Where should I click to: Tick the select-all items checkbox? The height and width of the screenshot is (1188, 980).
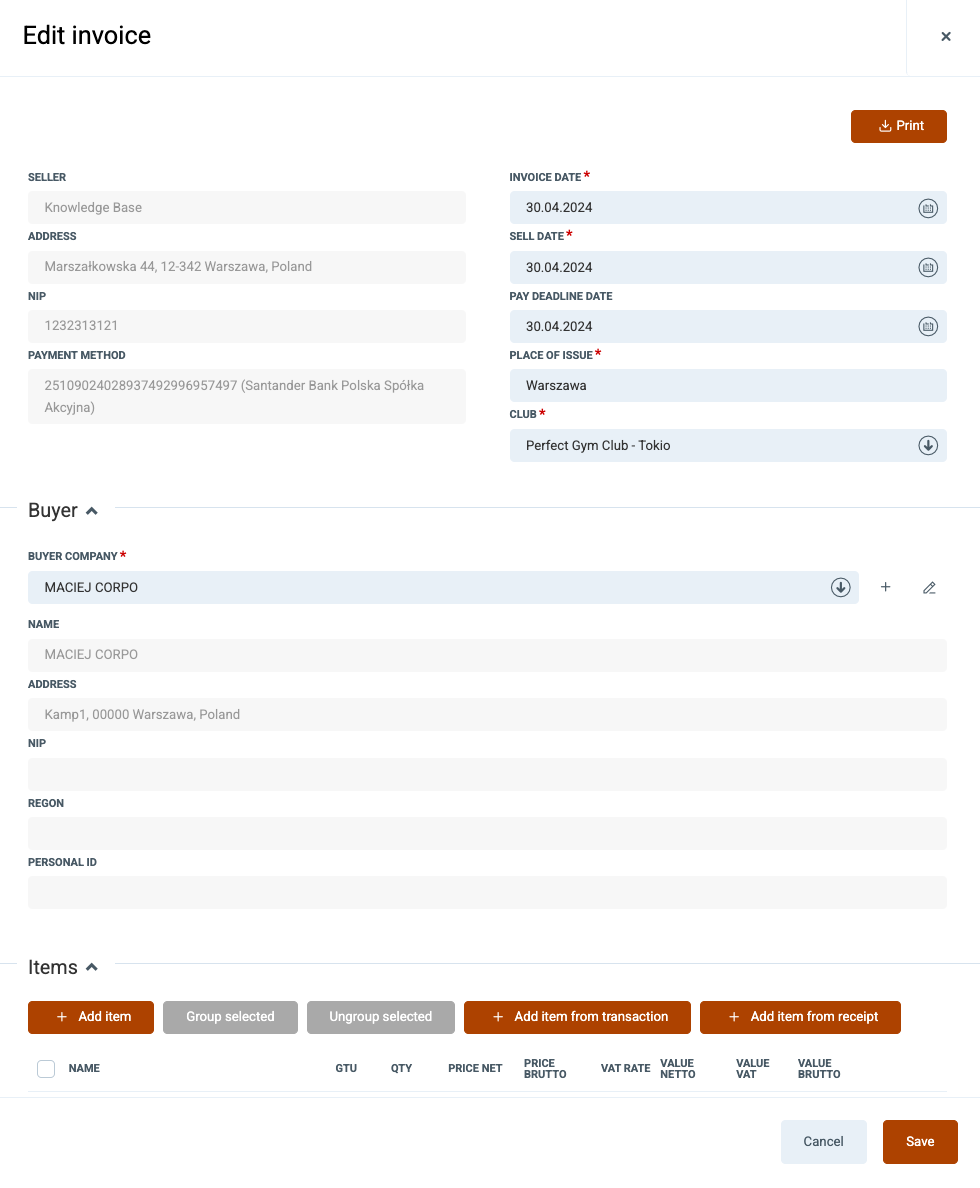[x=46, y=1068]
